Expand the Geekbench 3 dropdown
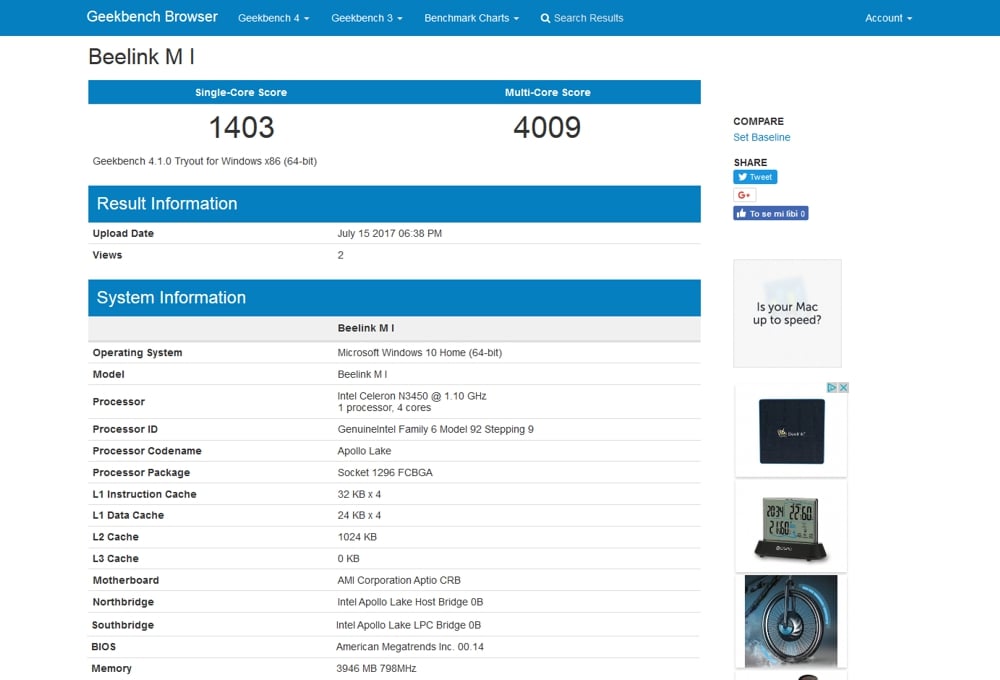 (366, 18)
